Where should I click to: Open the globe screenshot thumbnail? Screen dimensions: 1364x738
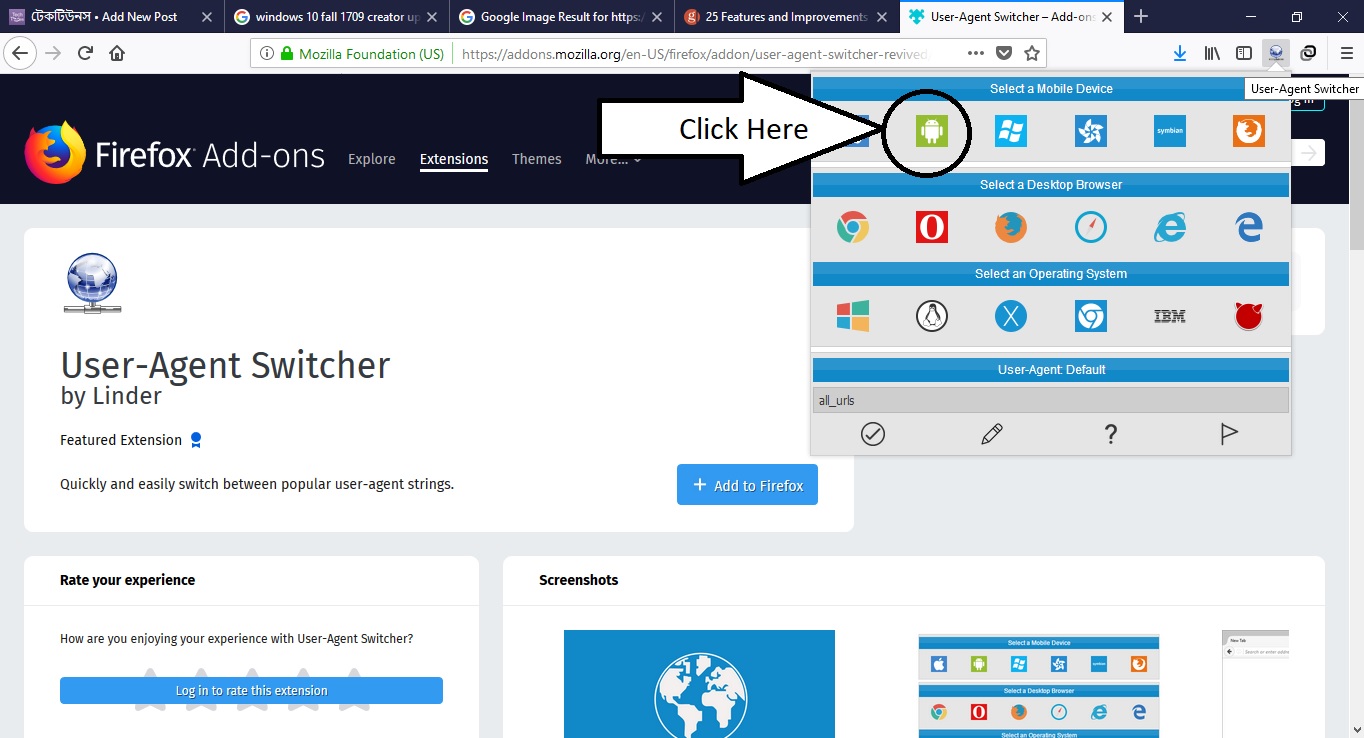pyautogui.click(x=699, y=684)
